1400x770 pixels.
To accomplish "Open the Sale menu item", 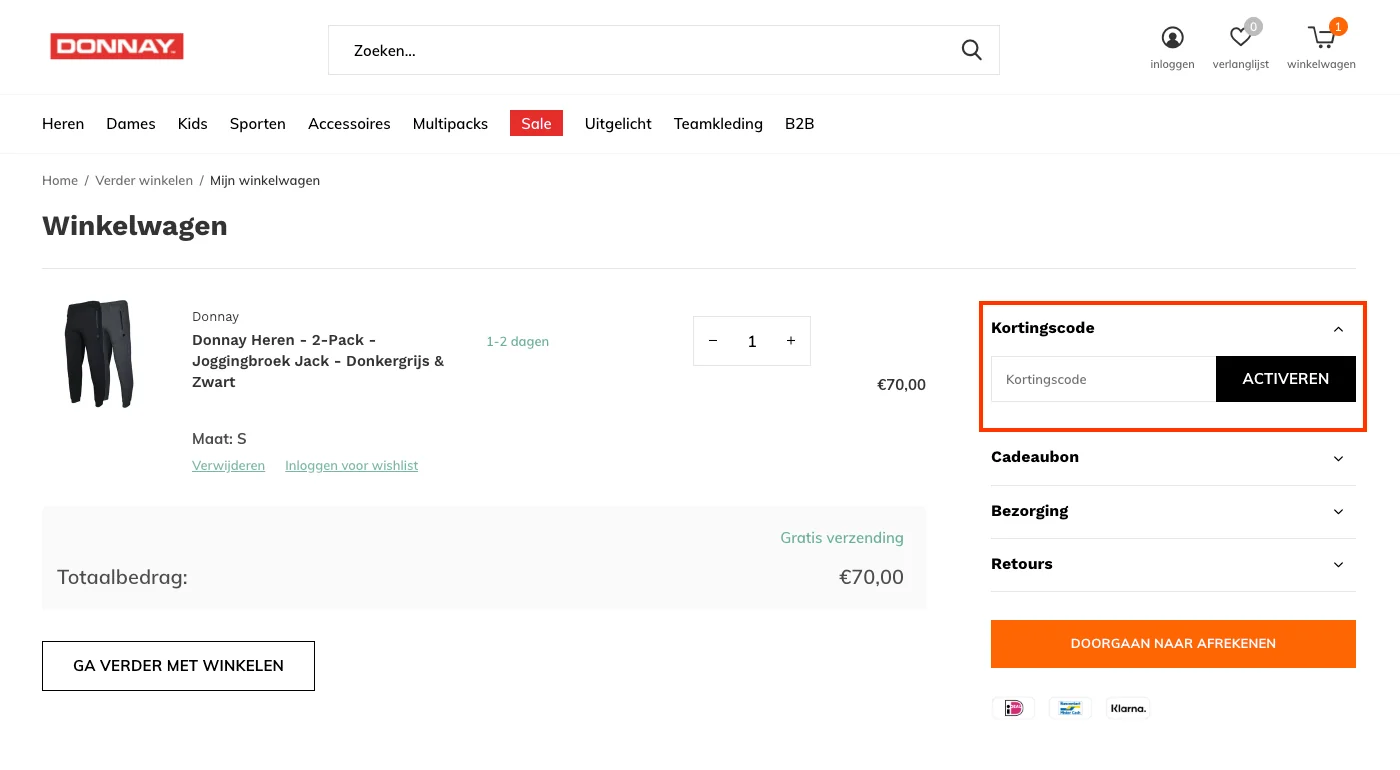I will (x=536, y=123).
